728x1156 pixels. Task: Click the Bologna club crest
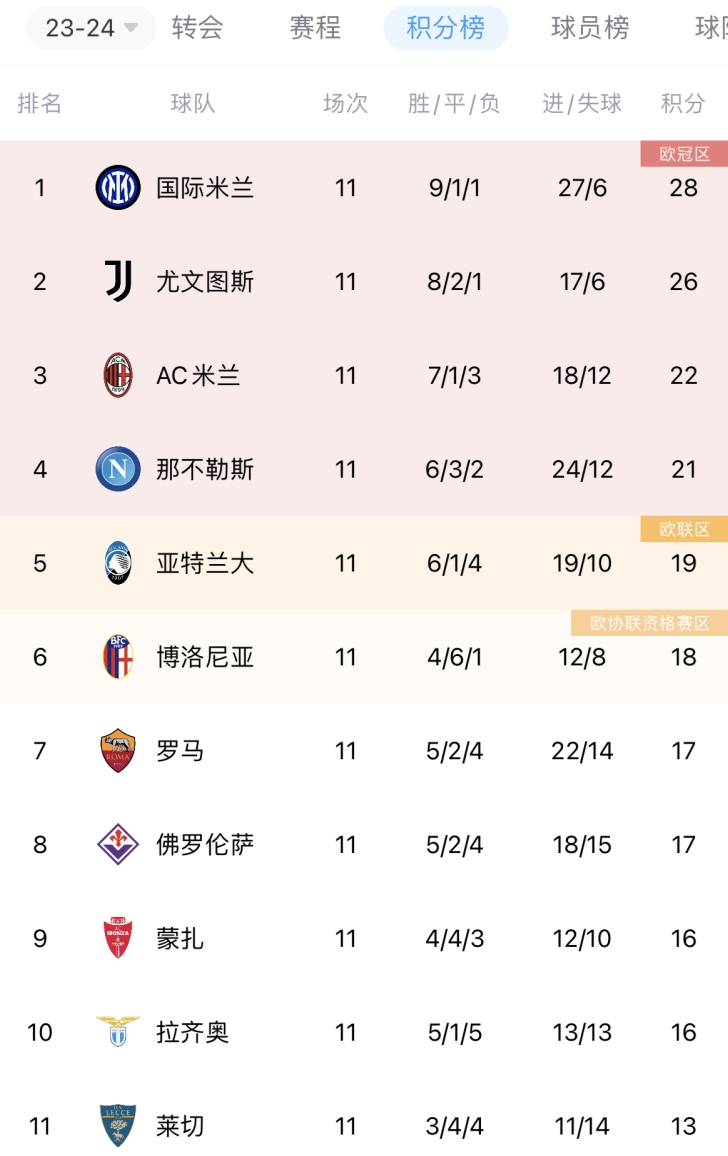tap(118, 656)
